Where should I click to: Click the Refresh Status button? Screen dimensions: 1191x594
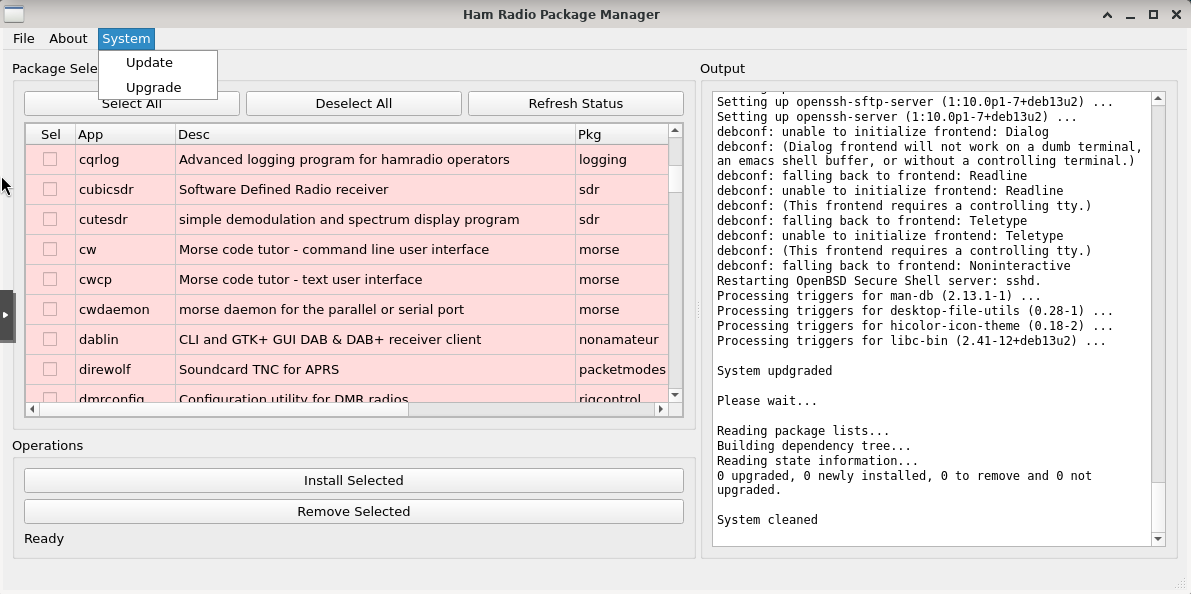pos(576,103)
